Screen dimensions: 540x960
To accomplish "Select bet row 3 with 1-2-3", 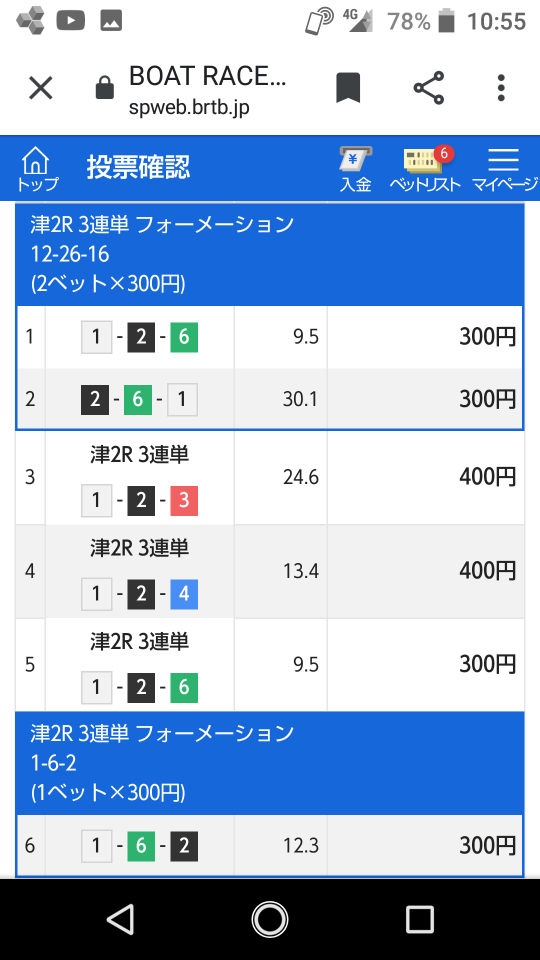I will [x=269, y=478].
